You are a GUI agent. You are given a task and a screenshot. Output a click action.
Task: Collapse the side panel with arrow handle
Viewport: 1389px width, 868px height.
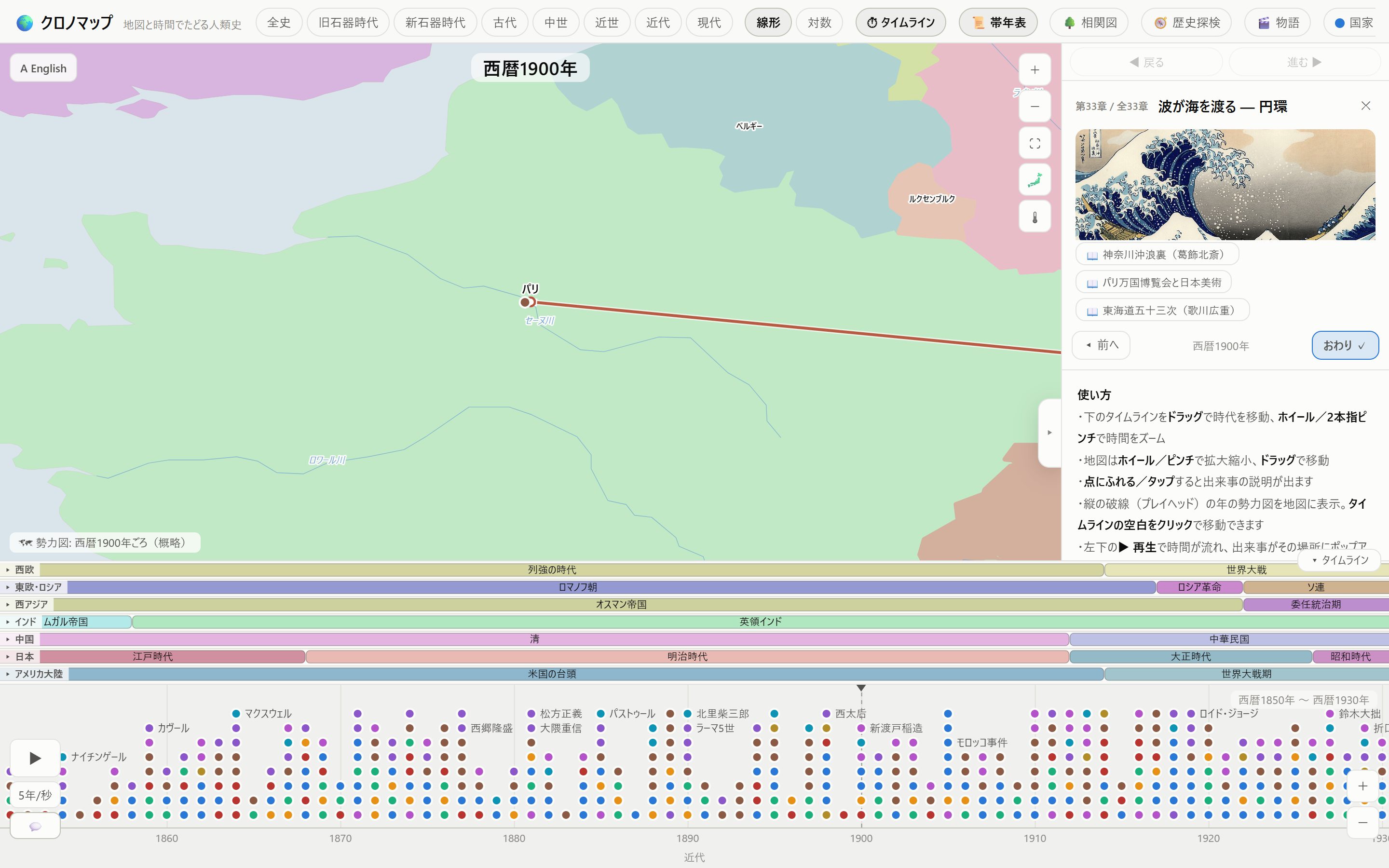[x=1049, y=432]
